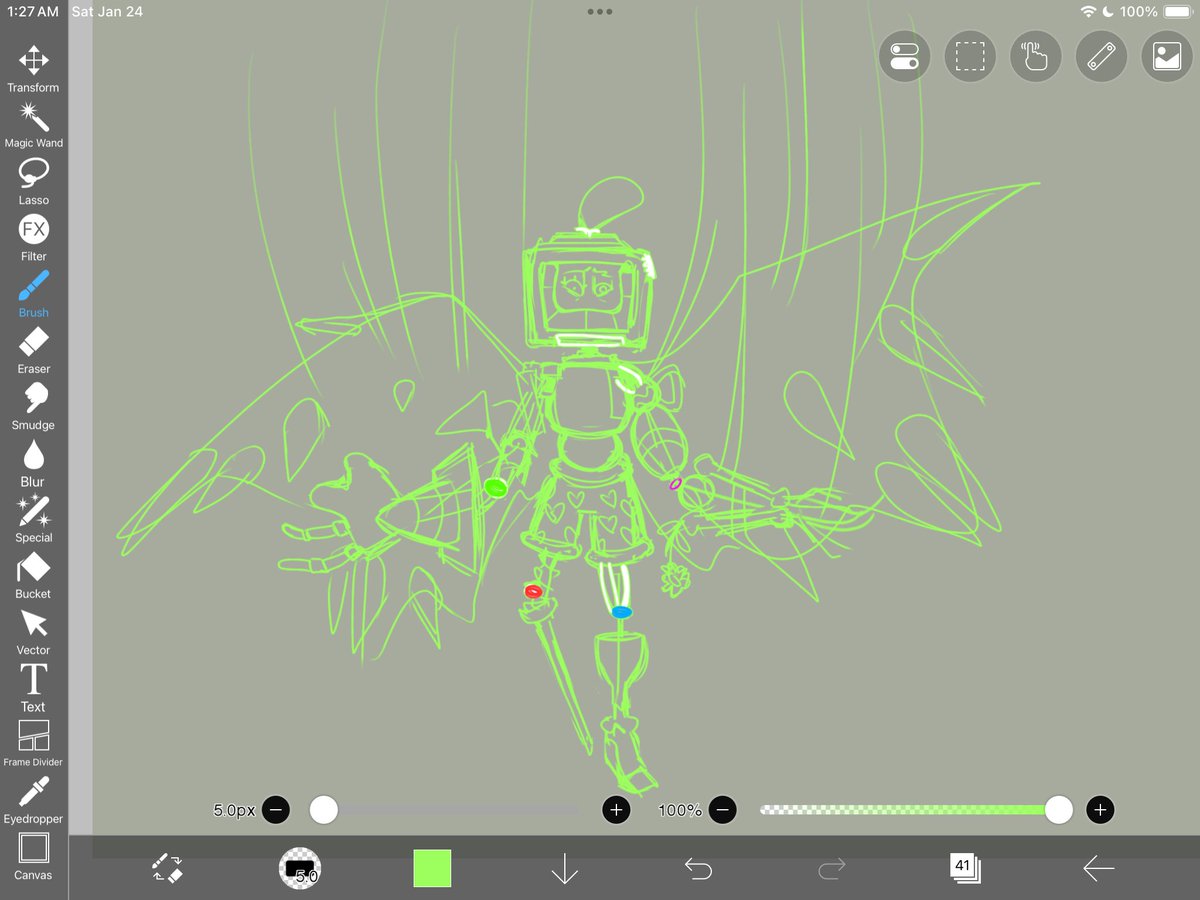Open brush settings showing 5.0
This screenshot has width=1200, height=900.
click(300, 868)
